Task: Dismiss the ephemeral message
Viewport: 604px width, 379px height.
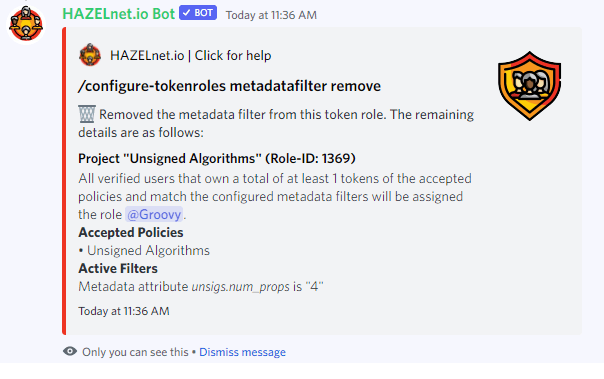Action: 242,352
